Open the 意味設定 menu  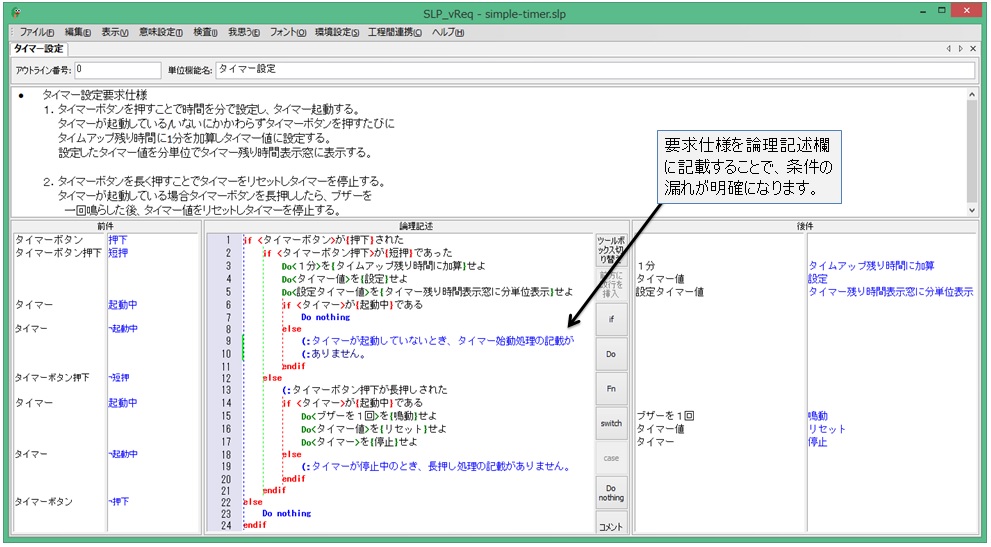[161, 32]
